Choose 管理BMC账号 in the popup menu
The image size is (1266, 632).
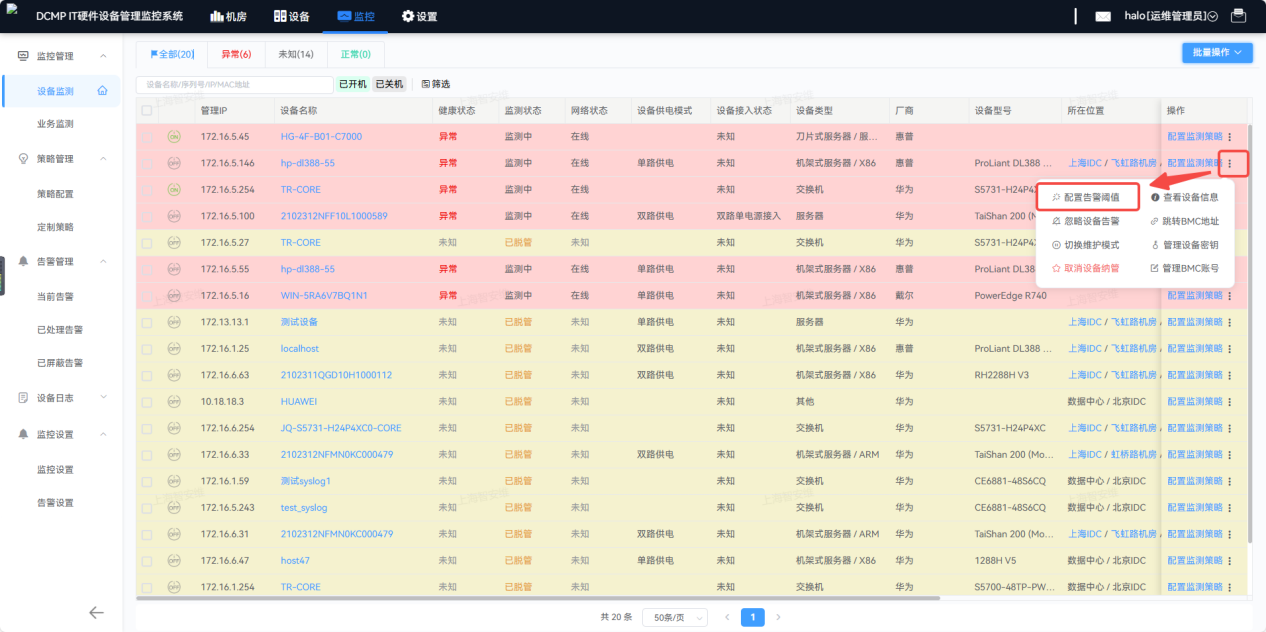pos(1184,268)
